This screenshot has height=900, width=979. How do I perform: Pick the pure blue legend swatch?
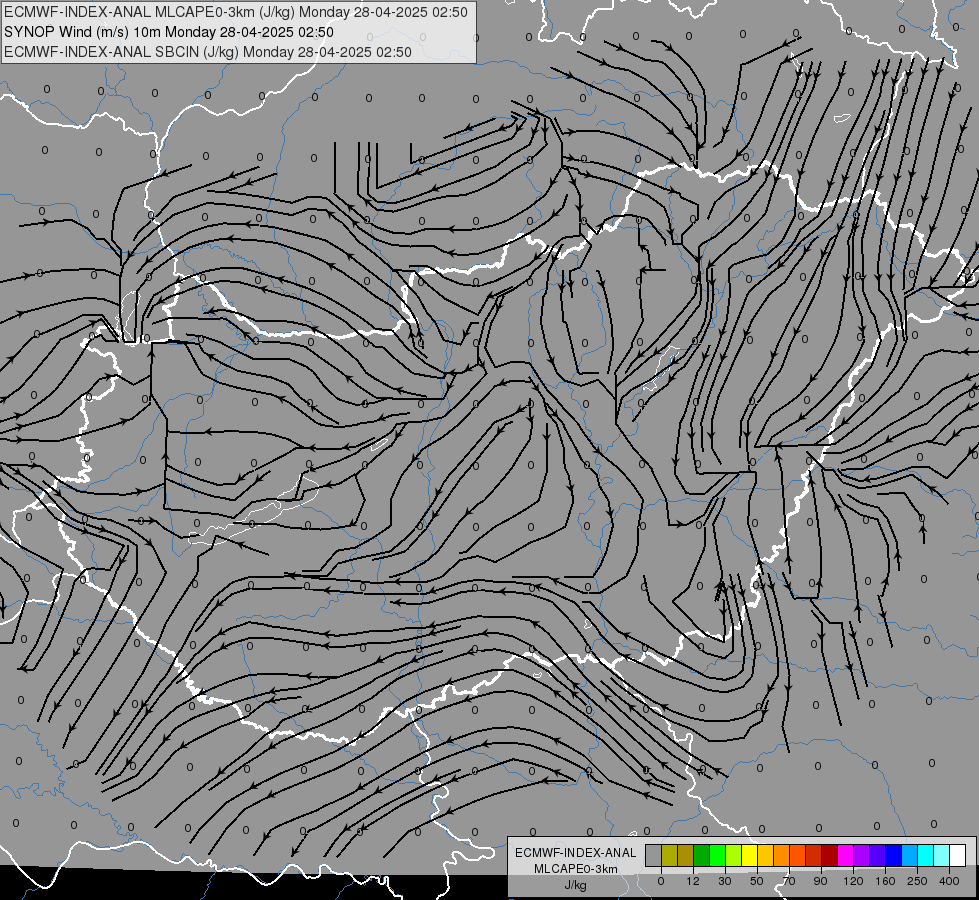point(894,855)
